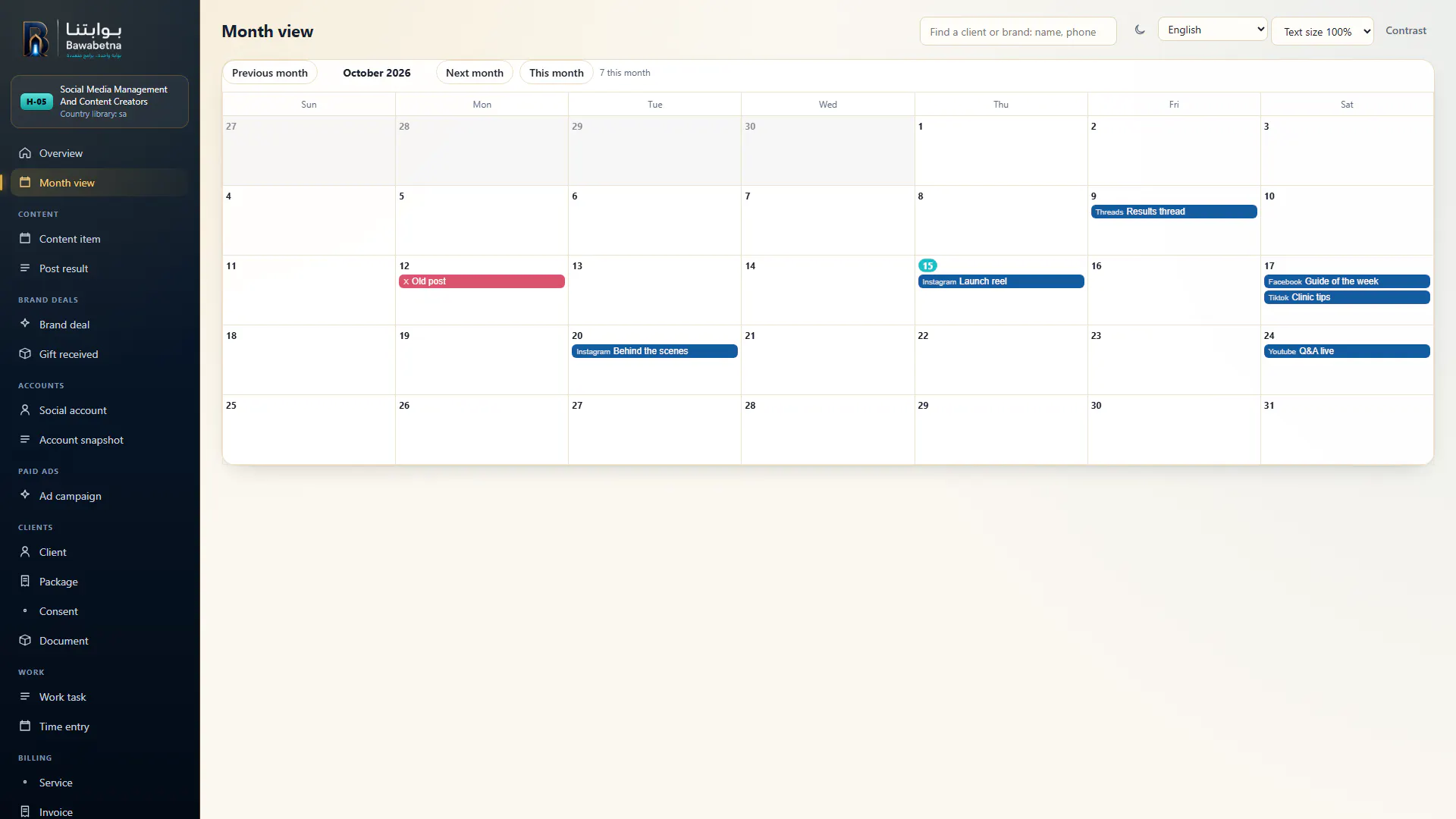Viewport: 1456px width, 819px height.
Task: Click the Time entry calendar icon
Action: tap(25, 726)
